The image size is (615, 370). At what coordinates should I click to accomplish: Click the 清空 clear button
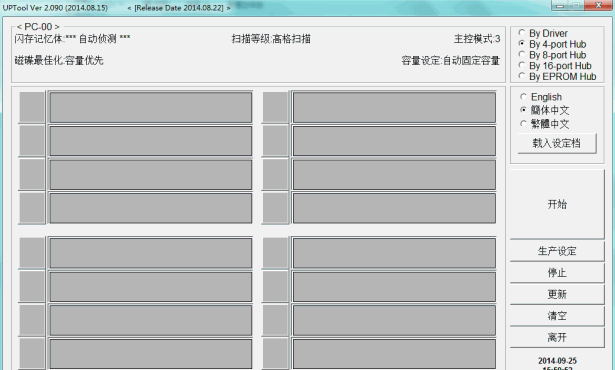557,316
